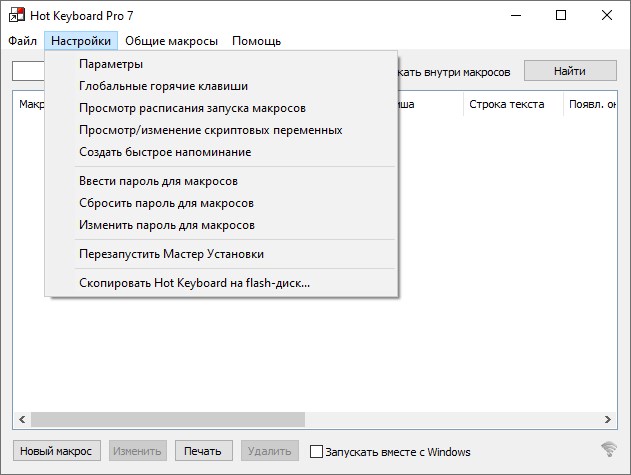Choose Ввести пароль для макросов
Screen dimensions: 631x475
[x=158, y=181]
